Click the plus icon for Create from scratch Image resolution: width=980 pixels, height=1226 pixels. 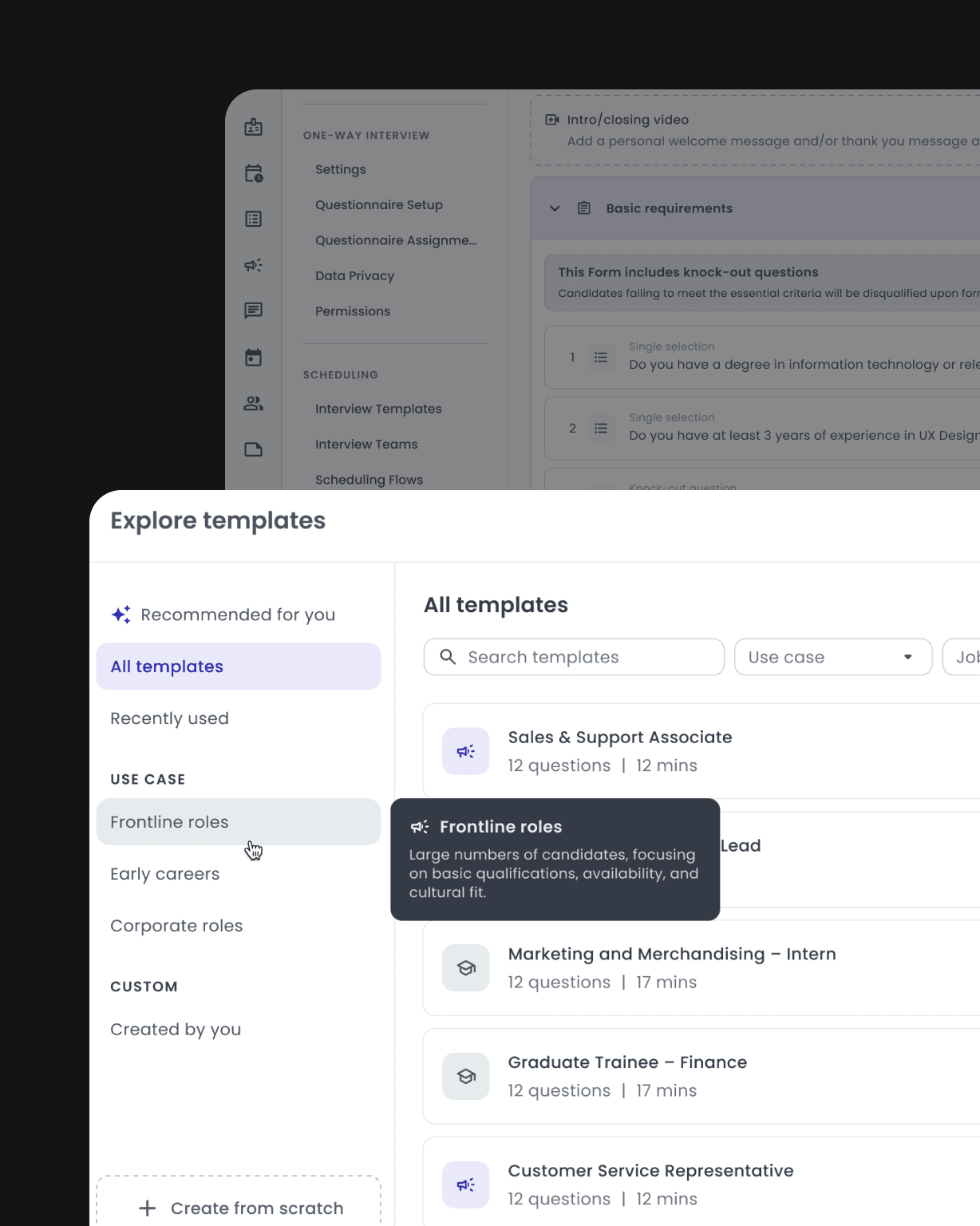pyautogui.click(x=148, y=1208)
